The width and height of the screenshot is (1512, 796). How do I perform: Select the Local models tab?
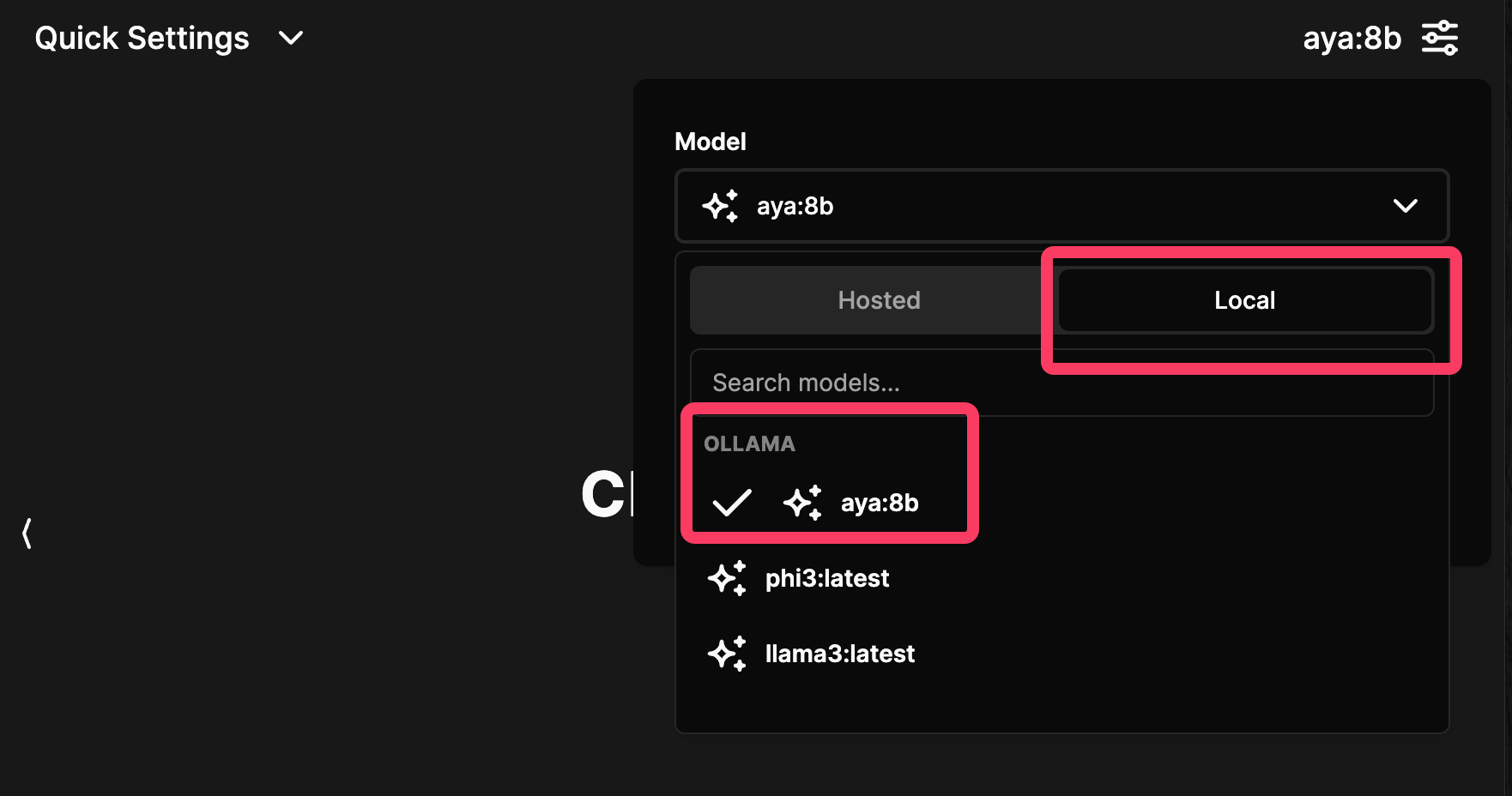click(1244, 300)
